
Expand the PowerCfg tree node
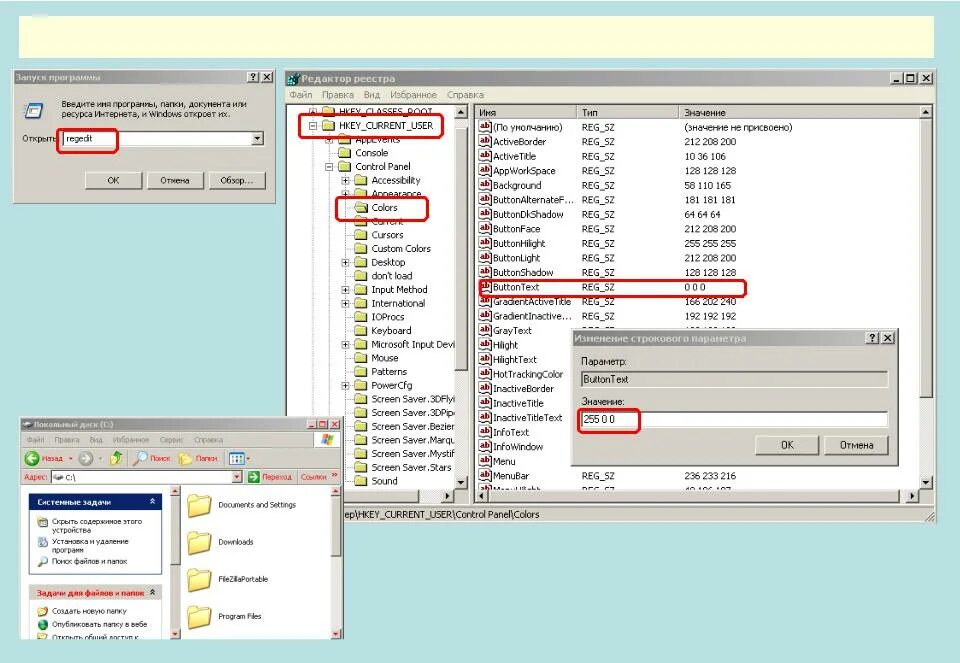tap(345, 386)
